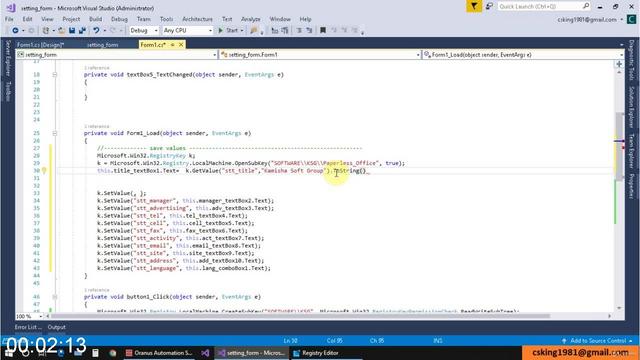
Task: Open the Analyze menu
Action: click(251, 19)
